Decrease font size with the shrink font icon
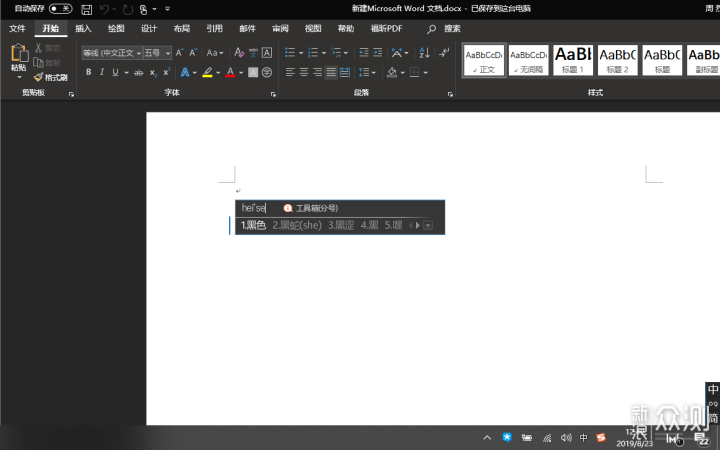 [x=193, y=52]
